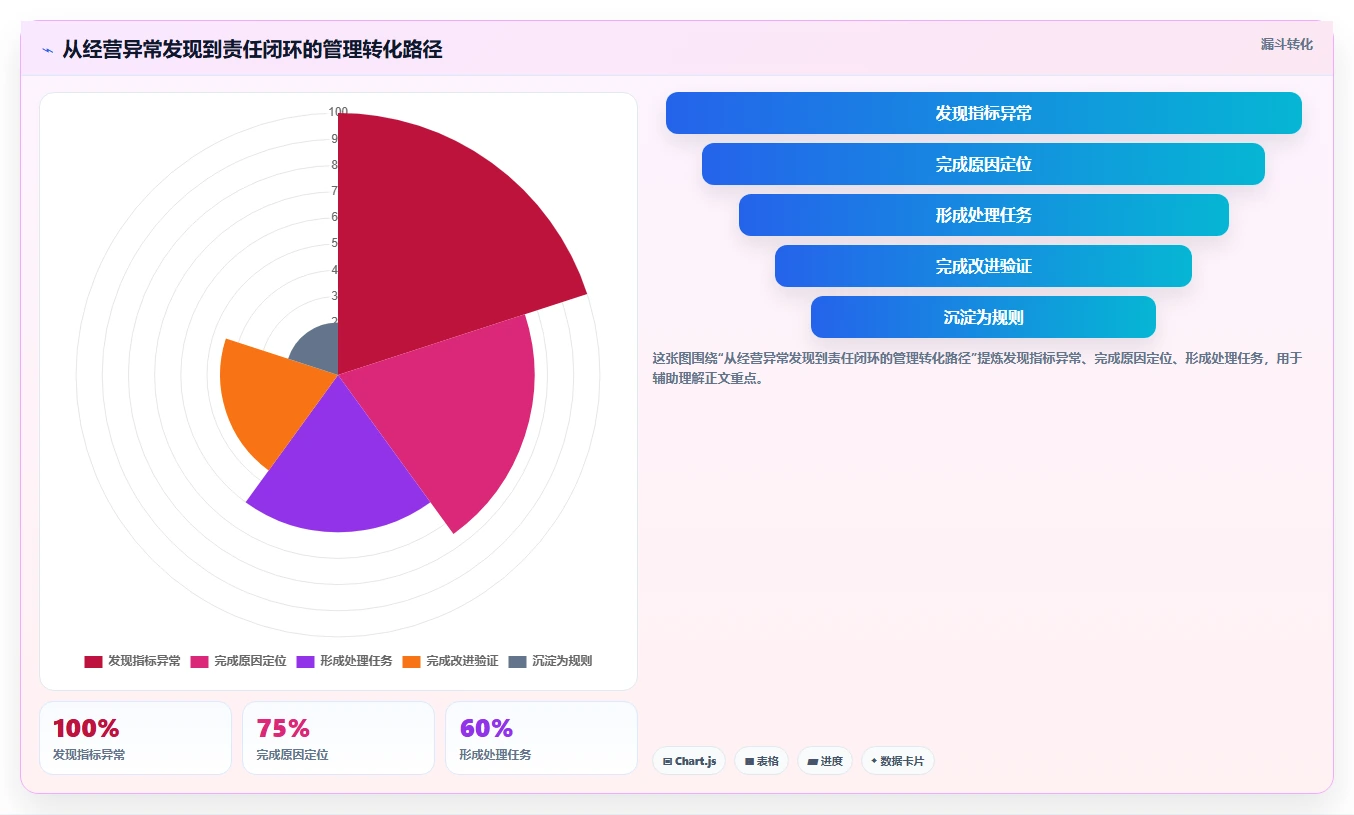Click the Chart.js tag chip

click(x=689, y=761)
